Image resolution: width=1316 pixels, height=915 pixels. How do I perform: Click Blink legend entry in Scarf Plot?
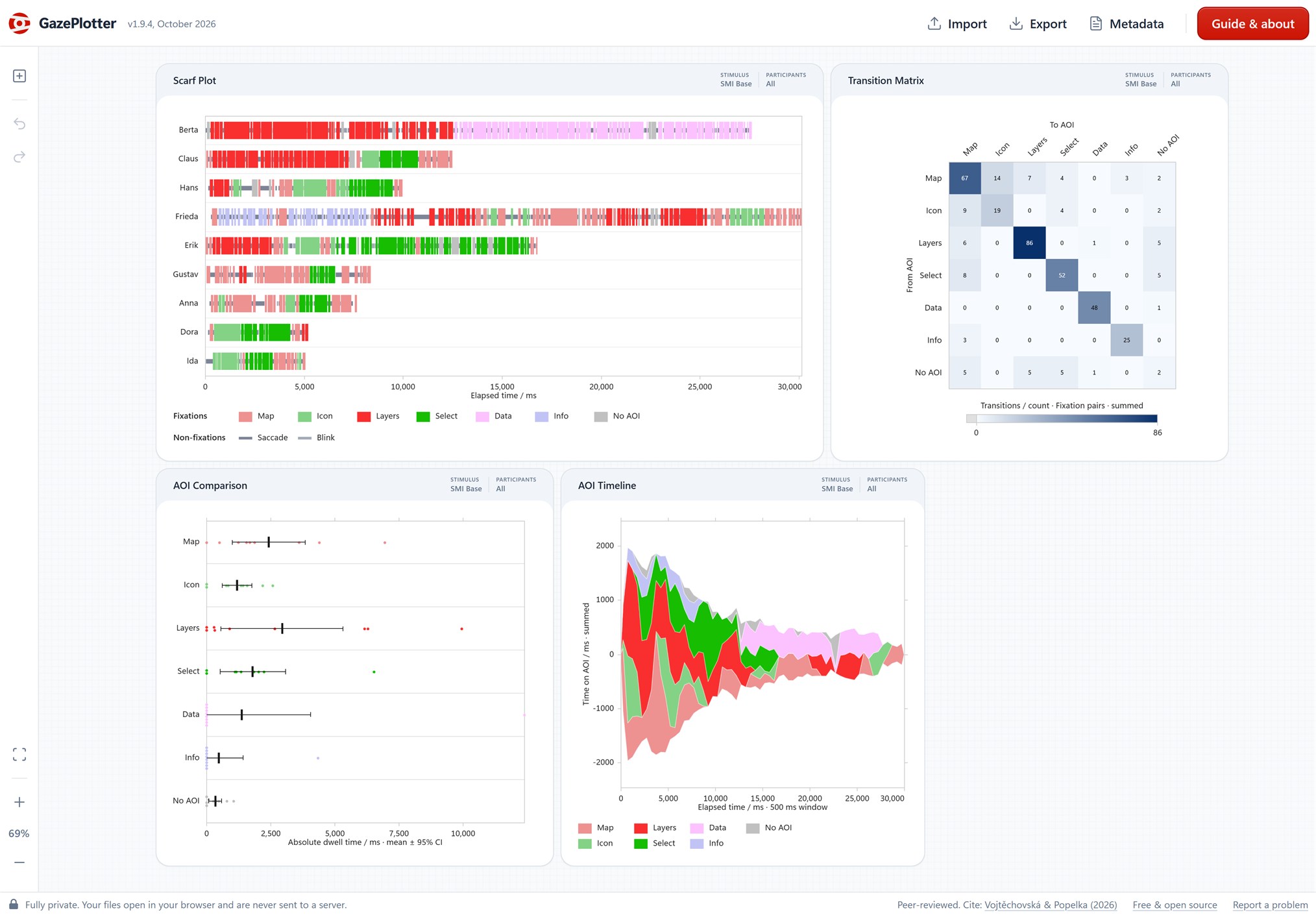click(x=316, y=438)
